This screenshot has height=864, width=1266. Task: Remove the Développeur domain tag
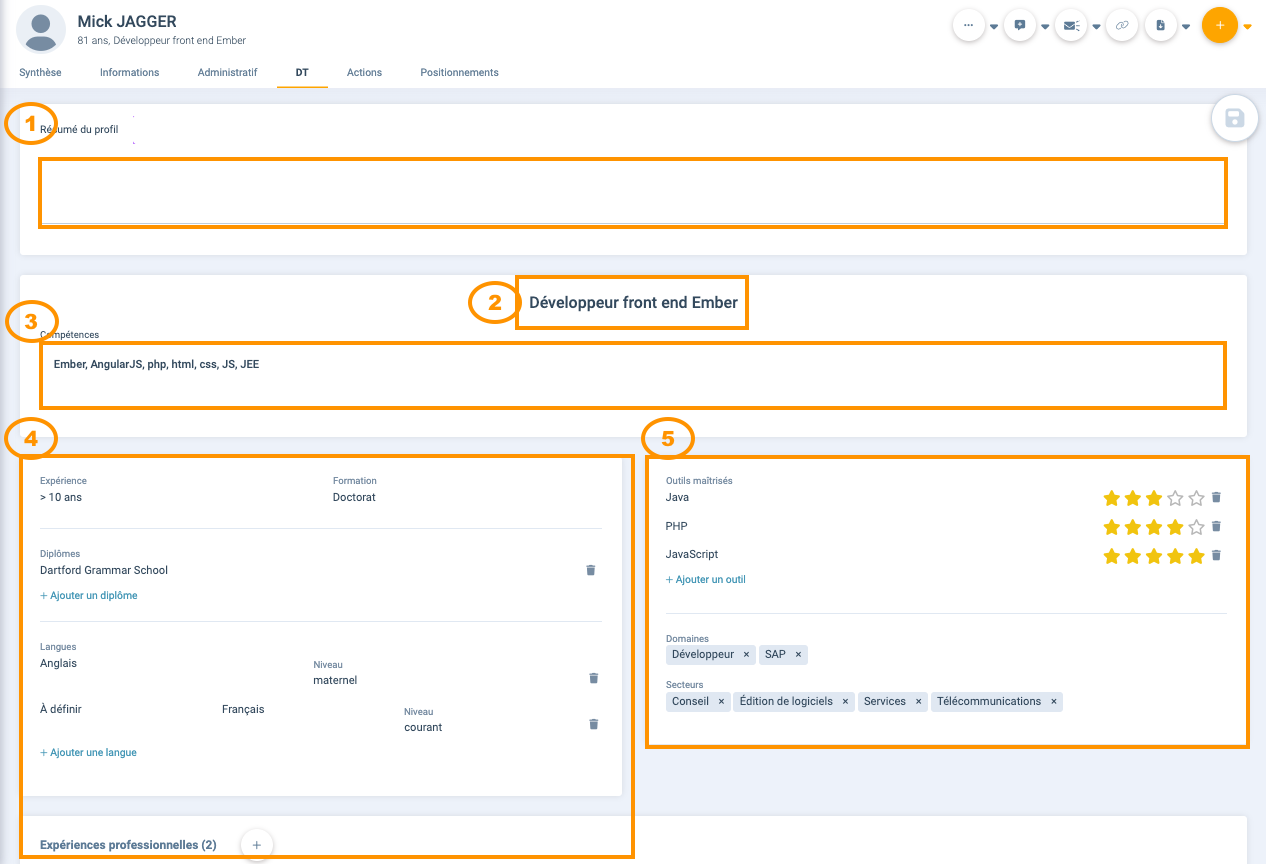tap(746, 655)
